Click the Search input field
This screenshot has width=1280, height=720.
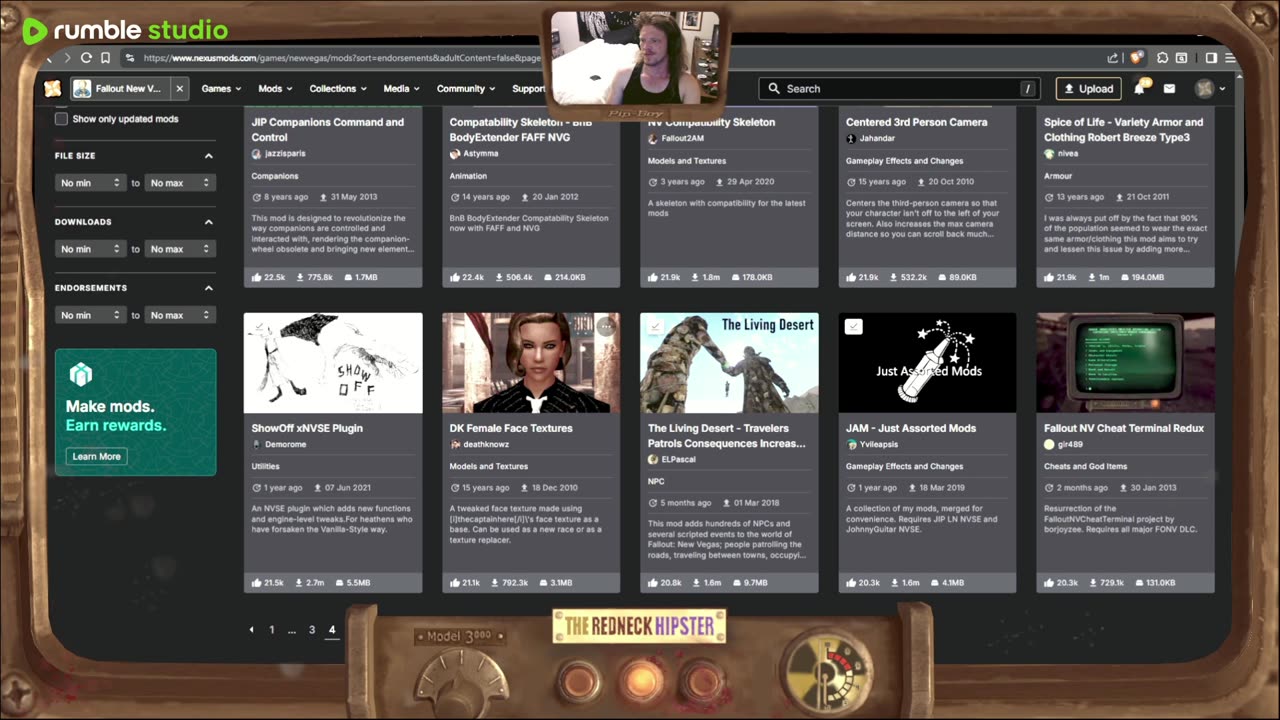(900, 88)
